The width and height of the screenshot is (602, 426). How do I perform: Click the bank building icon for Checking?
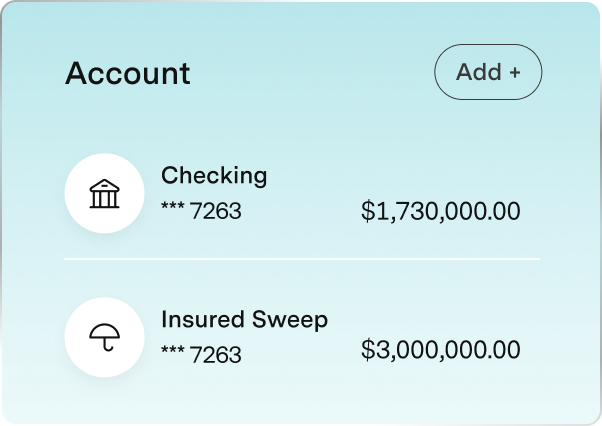pyautogui.click(x=104, y=193)
